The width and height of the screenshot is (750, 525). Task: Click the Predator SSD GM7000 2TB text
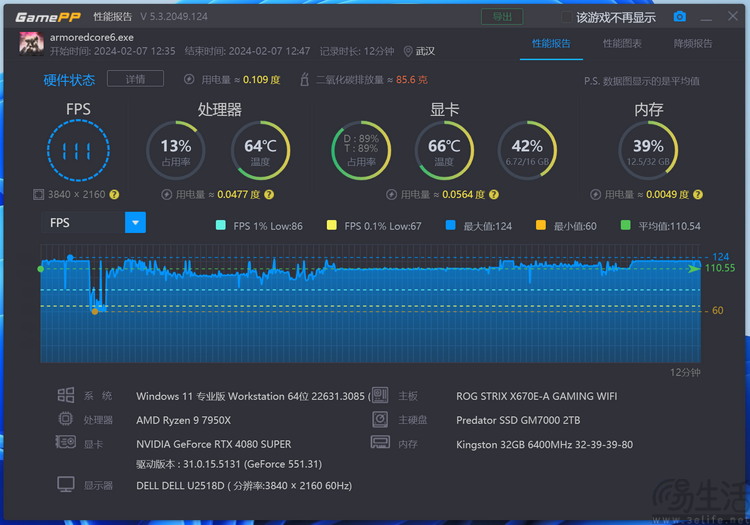coord(518,420)
